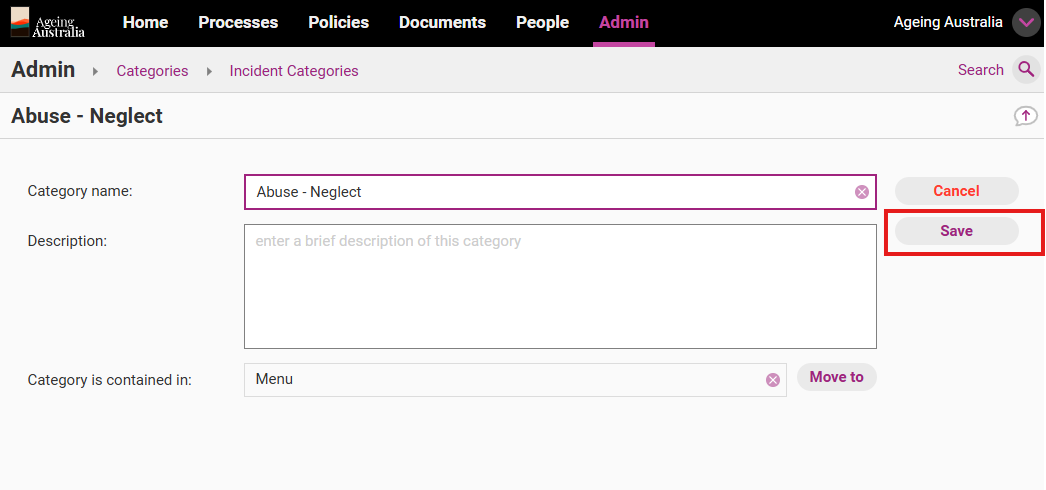The image size is (1046, 490).
Task: Click the Search text link
Action: tap(980, 70)
